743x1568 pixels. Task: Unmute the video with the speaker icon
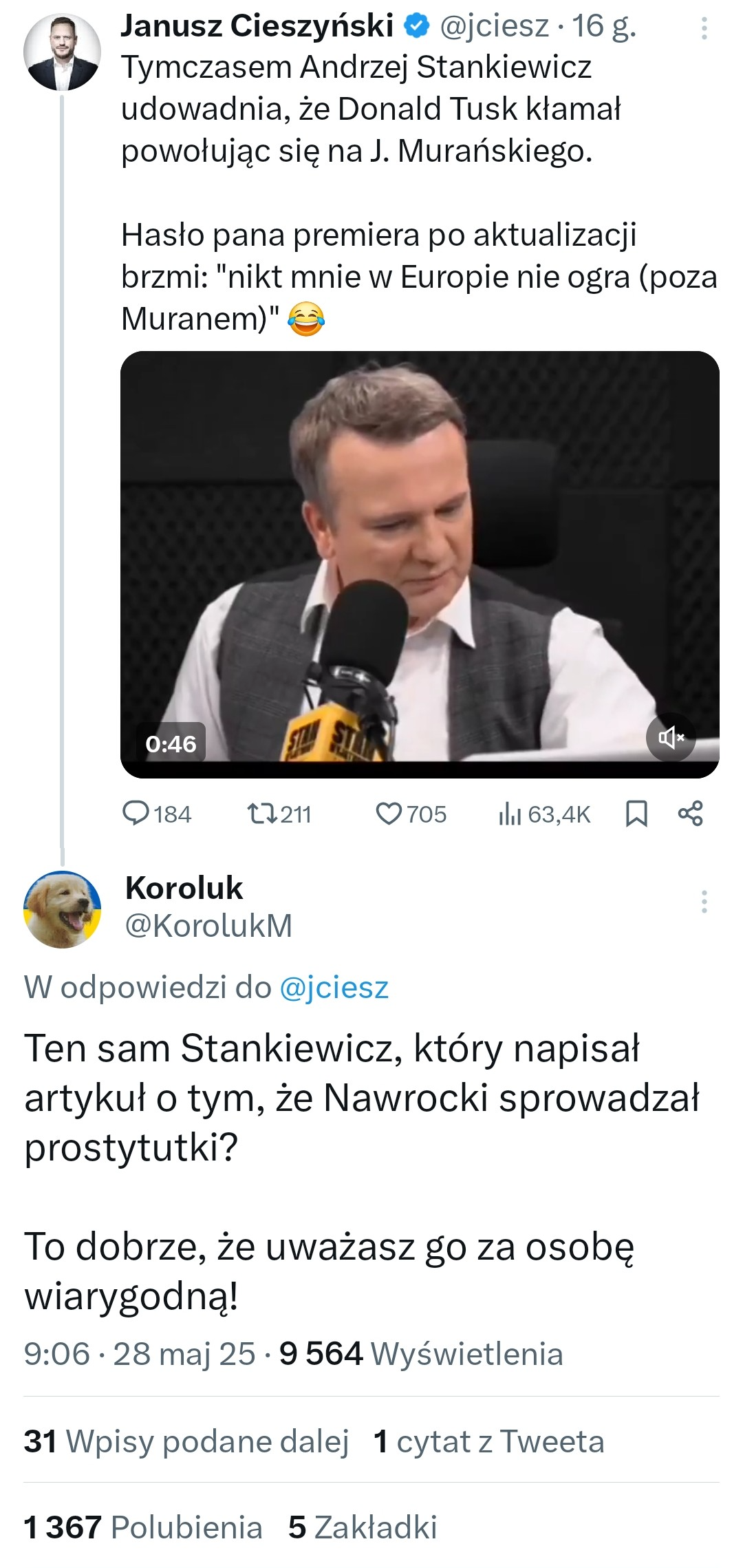(671, 737)
